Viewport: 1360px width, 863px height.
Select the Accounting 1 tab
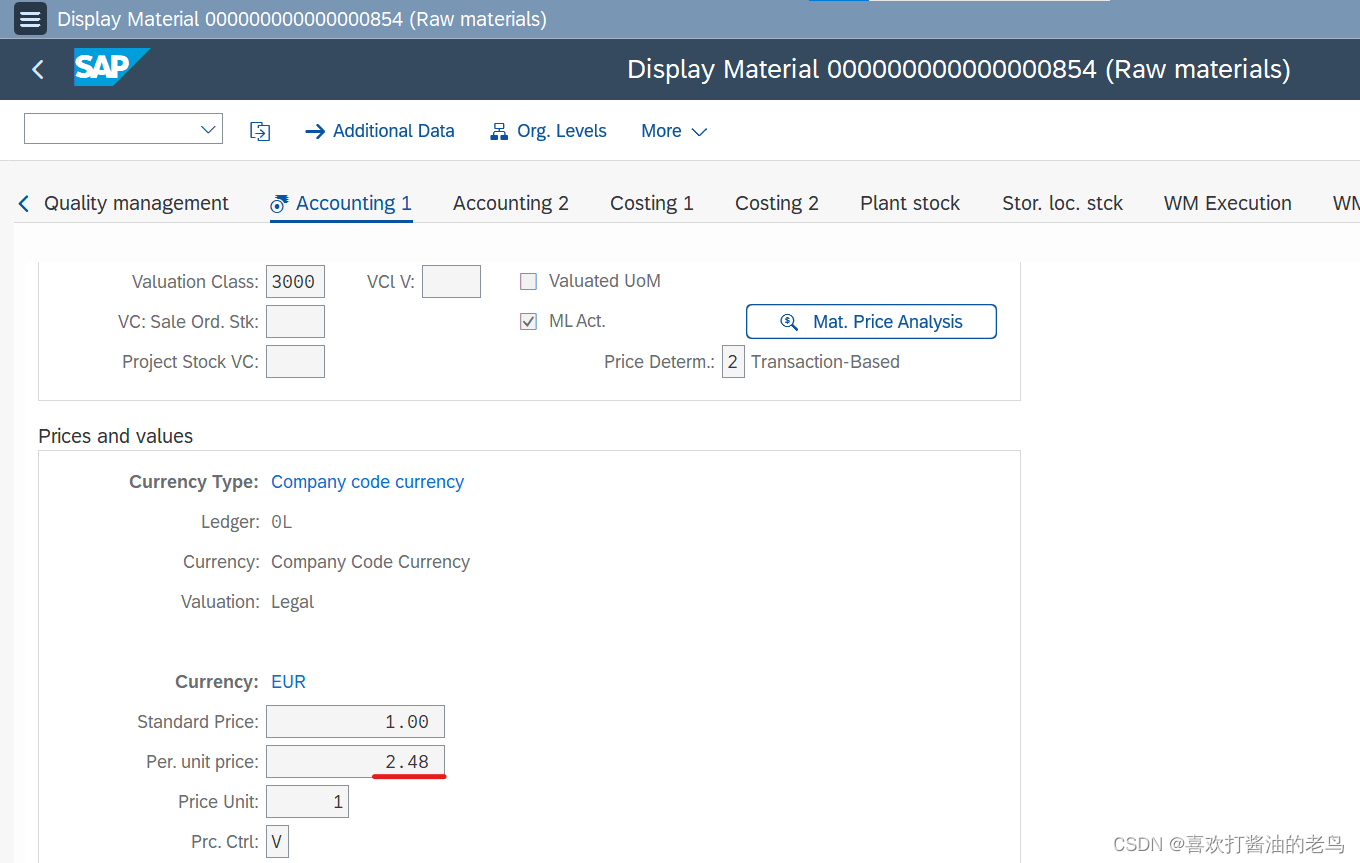[341, 203]
